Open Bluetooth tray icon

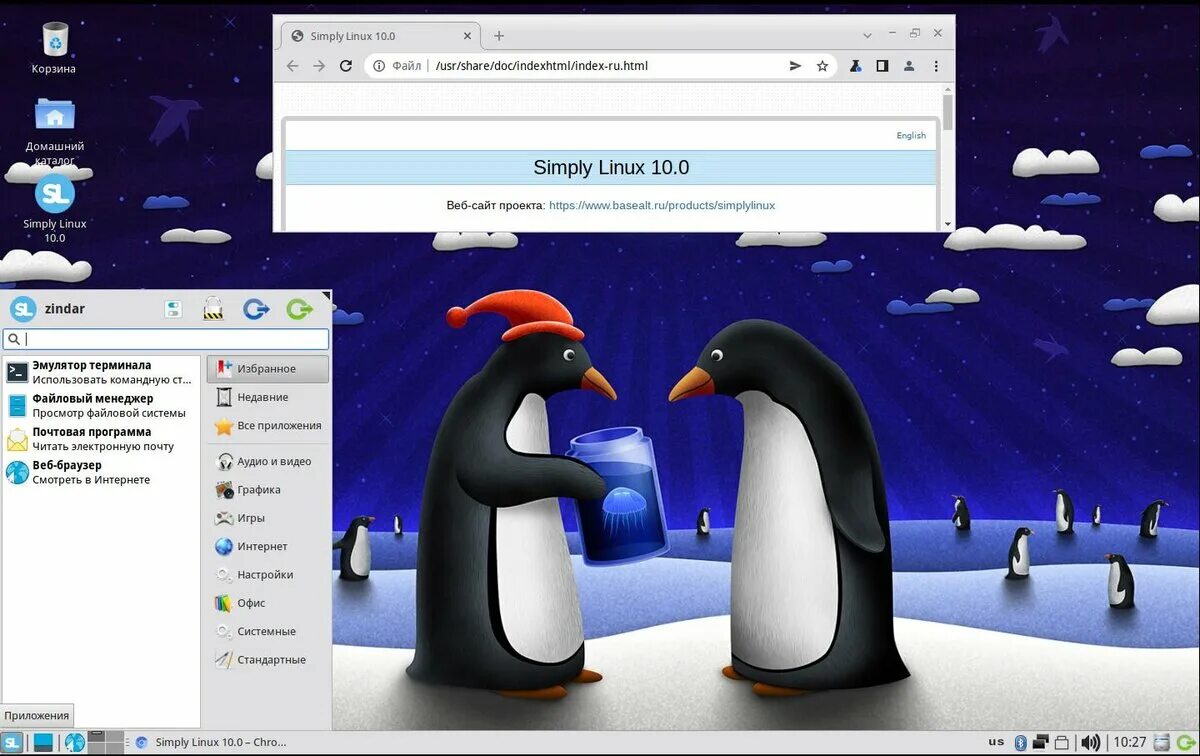1021,742
